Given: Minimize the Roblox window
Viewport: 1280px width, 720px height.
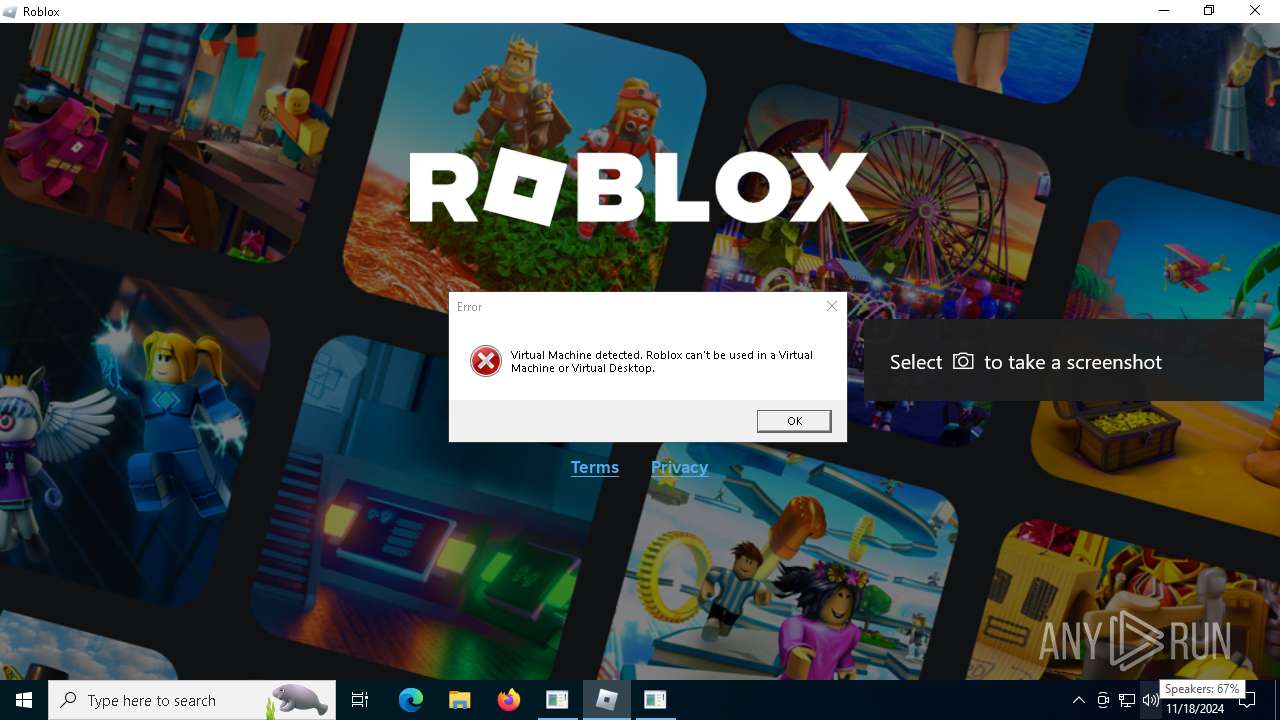Looking at the screenshot, I should coord(1164,11).
